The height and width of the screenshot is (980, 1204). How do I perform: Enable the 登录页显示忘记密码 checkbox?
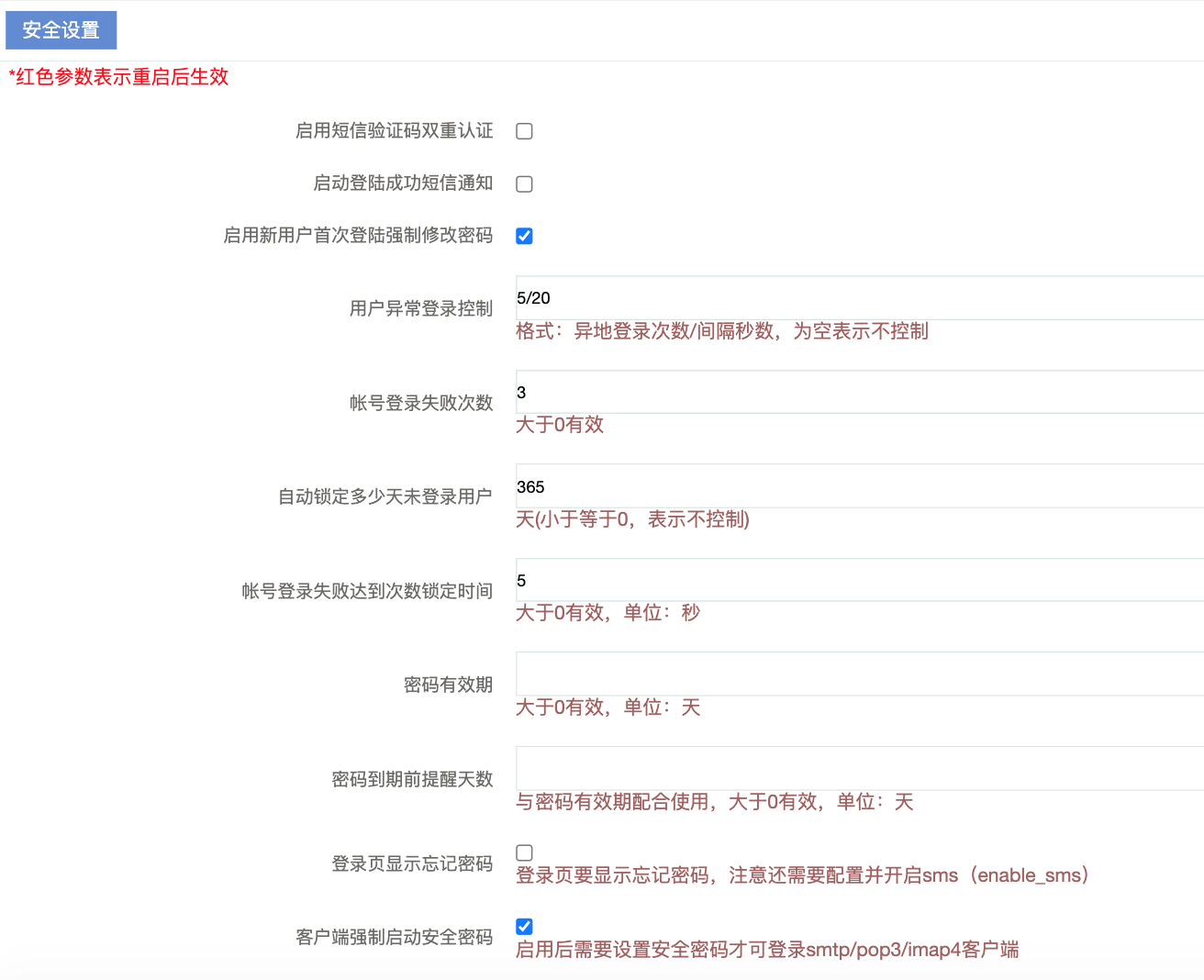(x=524, y=852)
